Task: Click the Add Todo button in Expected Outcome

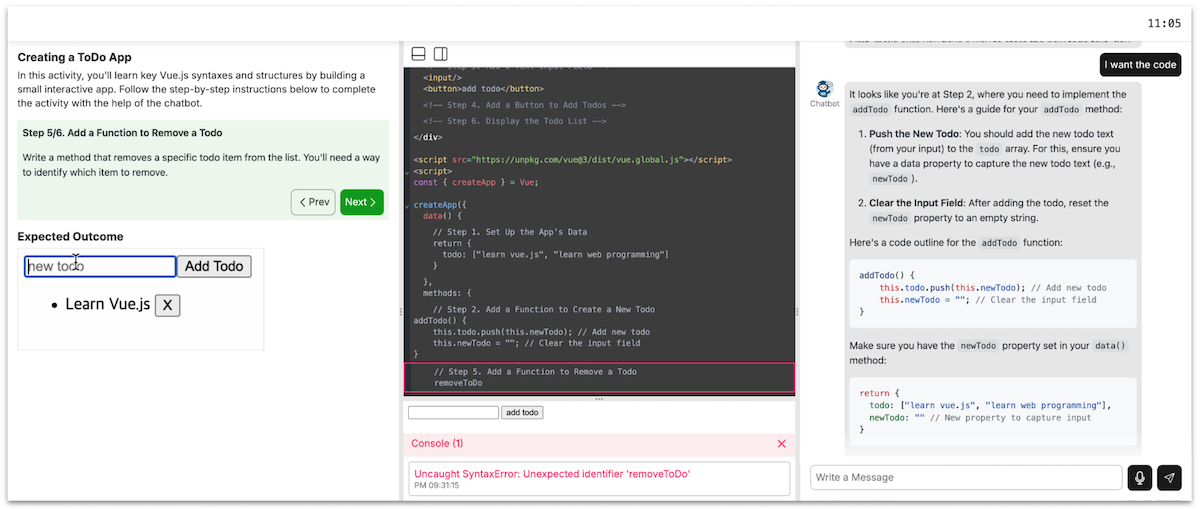Action: pyautogui.click(x=214, y=266)
